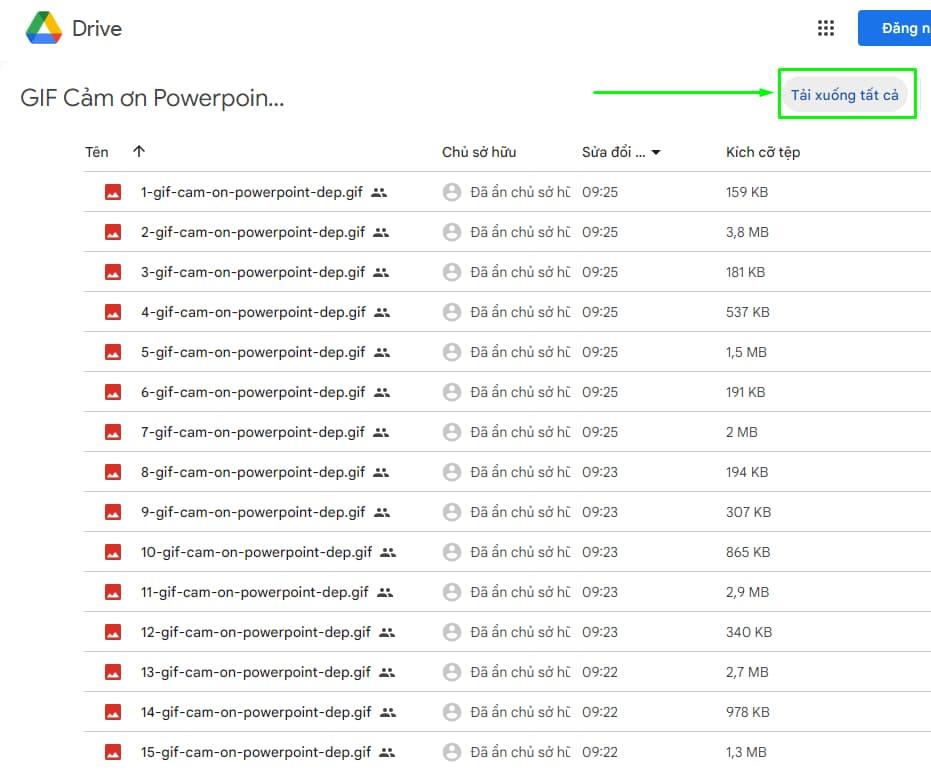This screenshot has height=770, width=931.
Task: Open the Google apps grid
Action: 825,27
